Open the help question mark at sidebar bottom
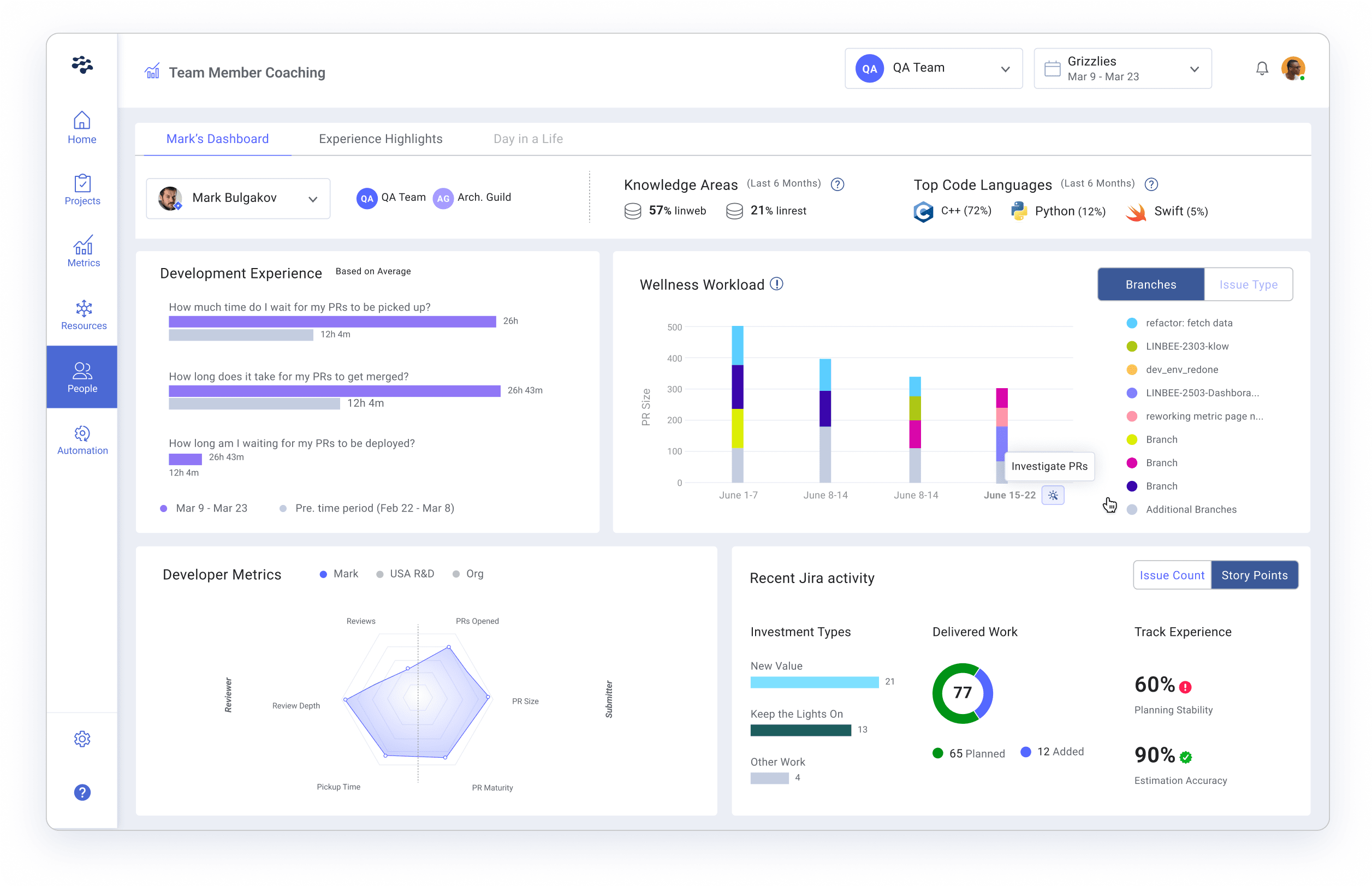This screenshot has width=1372, height=886. [82, 792]
